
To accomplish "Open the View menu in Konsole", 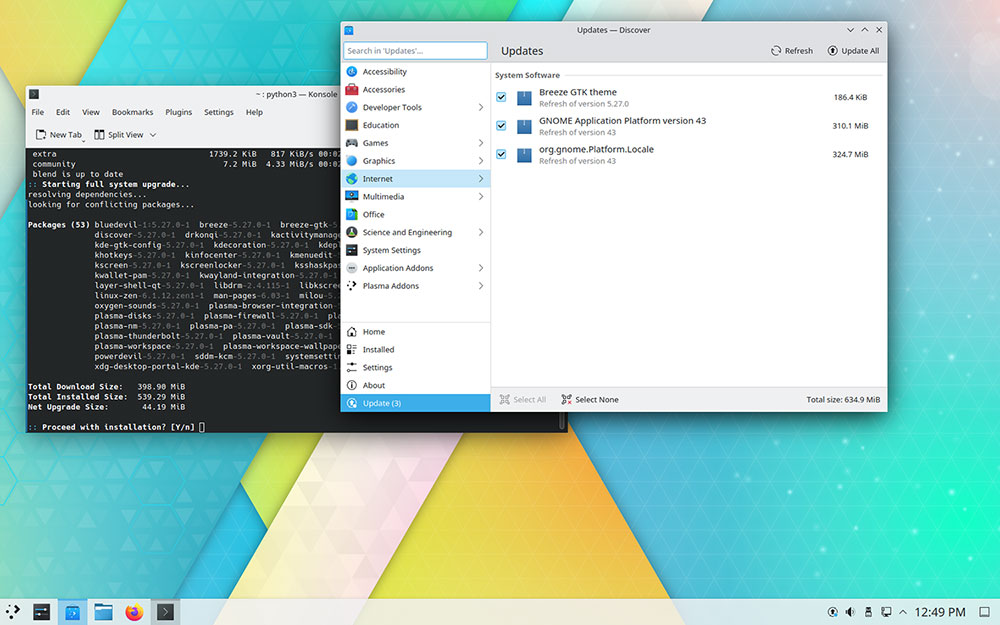I will [91, 112].
